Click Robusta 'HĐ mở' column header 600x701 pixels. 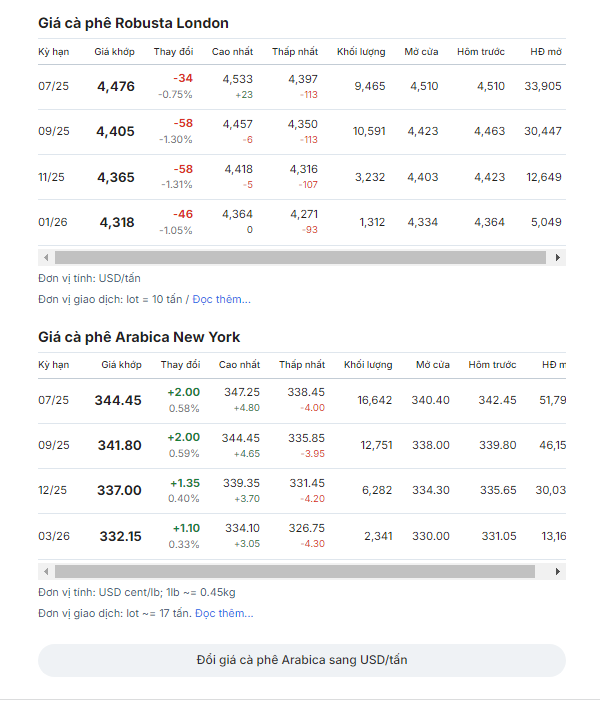(546, 52)
